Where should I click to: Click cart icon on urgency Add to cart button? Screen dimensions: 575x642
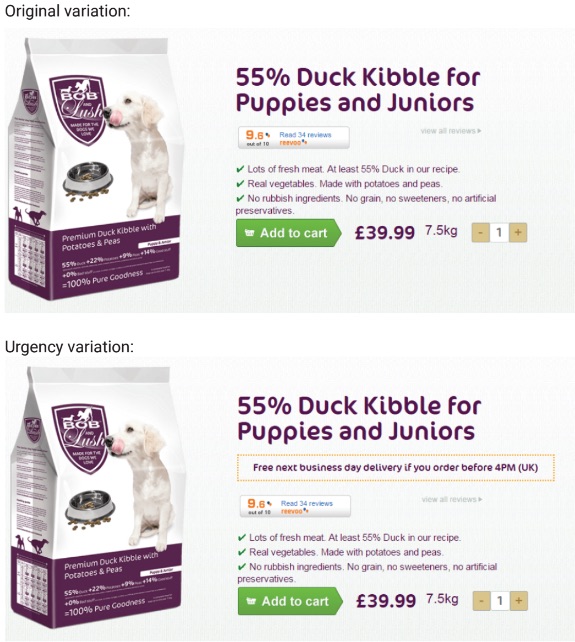(x=251, y=601)
